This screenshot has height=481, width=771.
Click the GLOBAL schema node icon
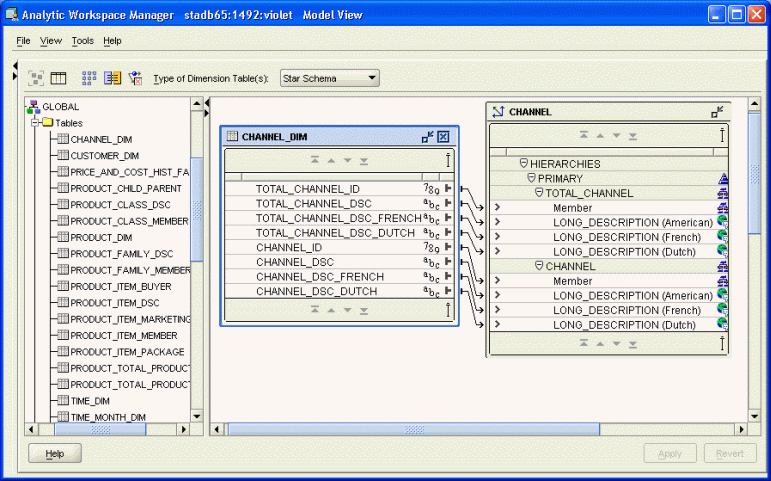coord(33,107)
